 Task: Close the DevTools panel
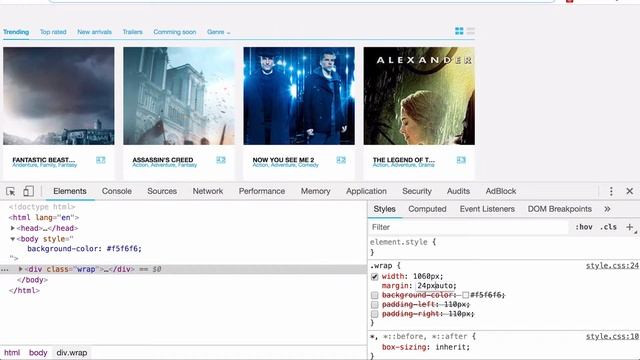[x=629, y=191]
